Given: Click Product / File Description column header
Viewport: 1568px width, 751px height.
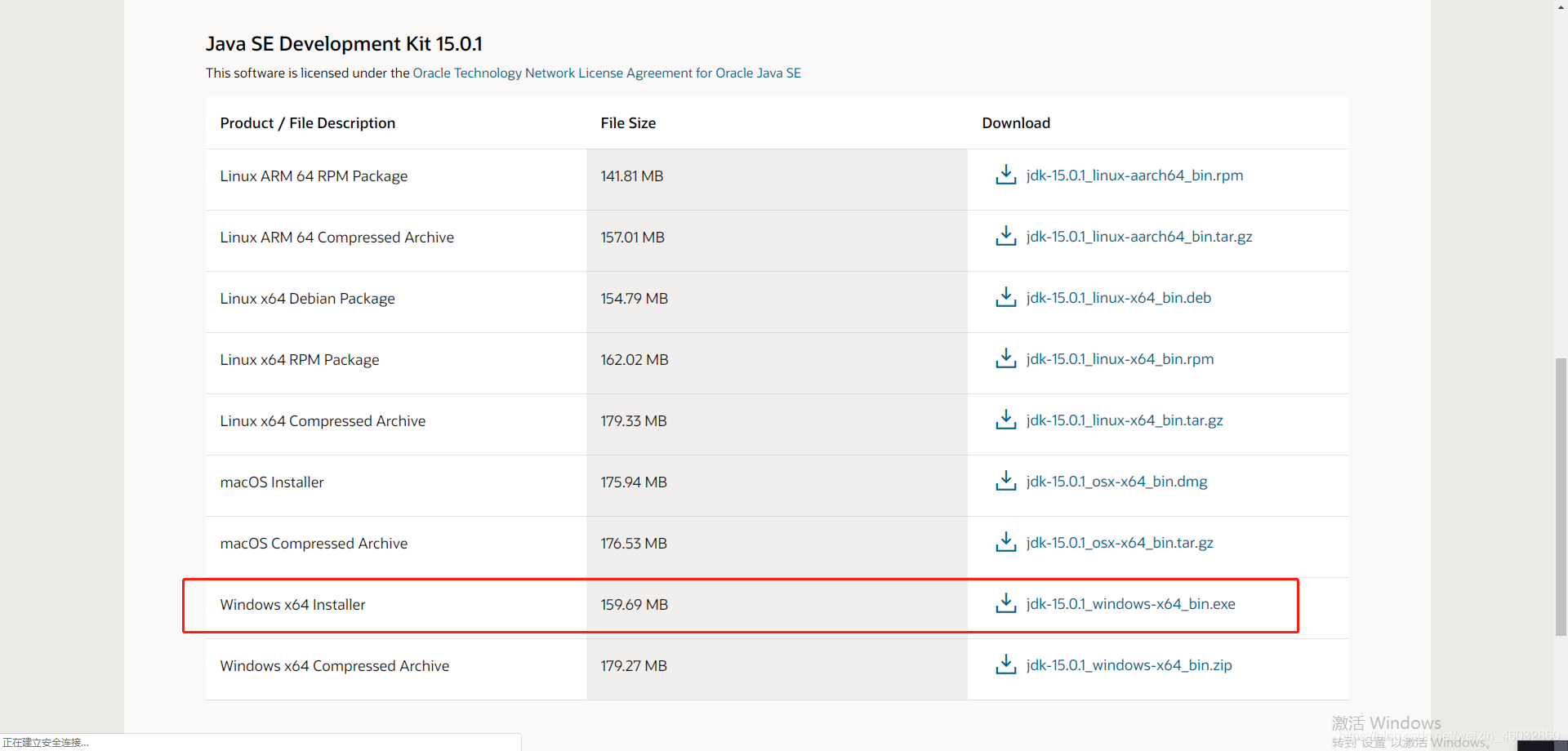Looking at the screenshot, I should [308, 123].
